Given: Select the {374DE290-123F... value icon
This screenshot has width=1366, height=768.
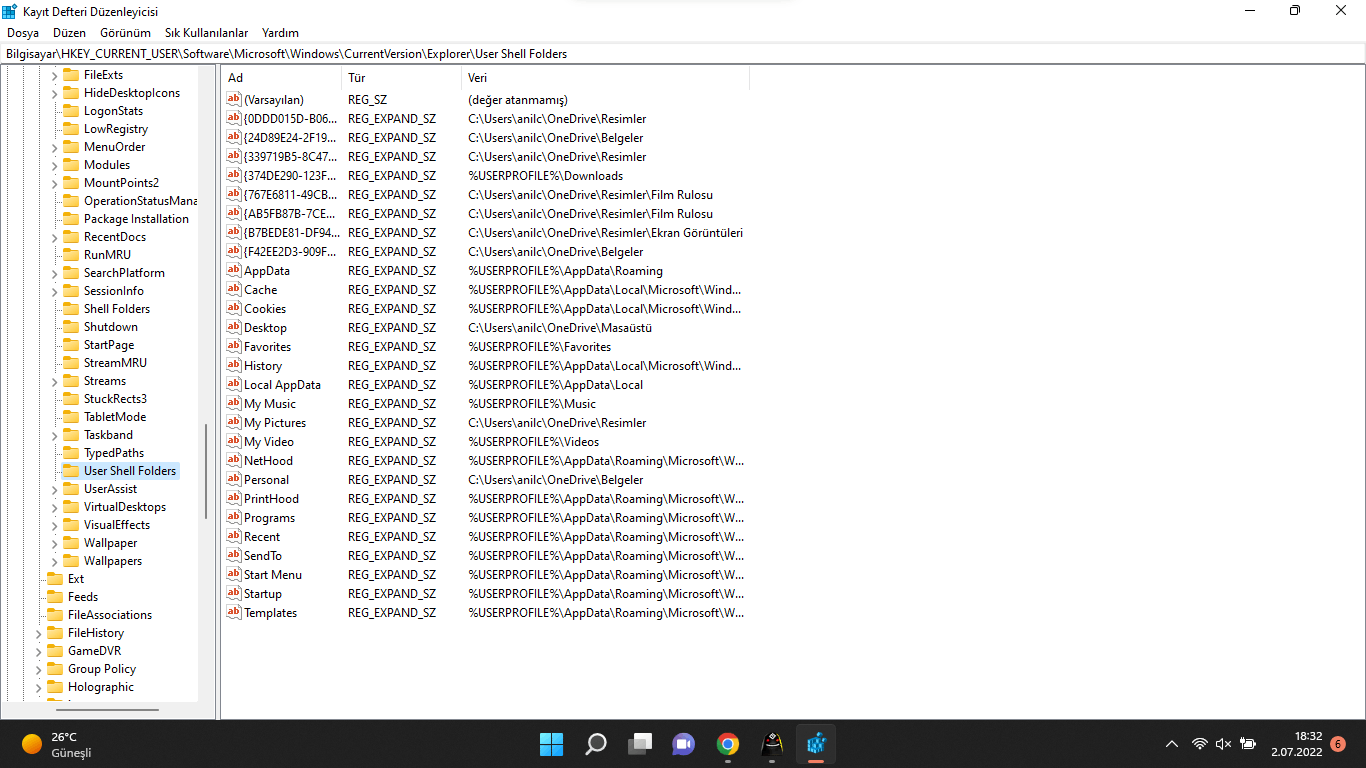Looking at the screenshot, I should click(234, 175).
